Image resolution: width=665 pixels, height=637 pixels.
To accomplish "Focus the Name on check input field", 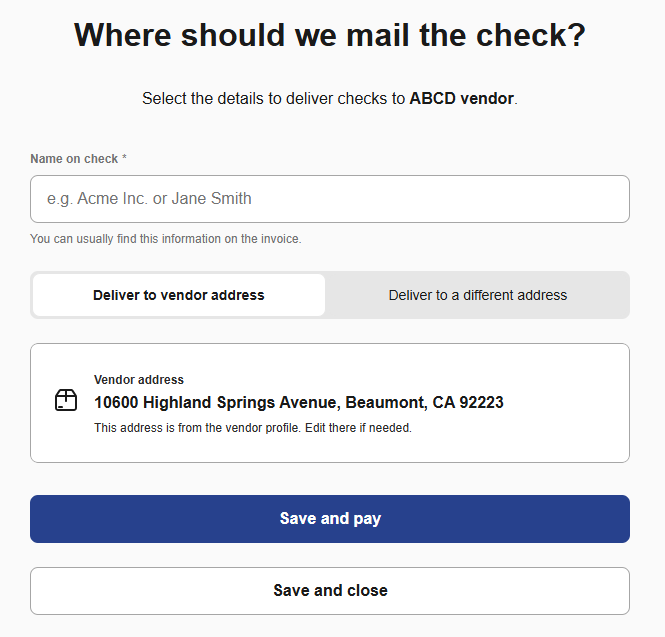I will click(330, 199).
